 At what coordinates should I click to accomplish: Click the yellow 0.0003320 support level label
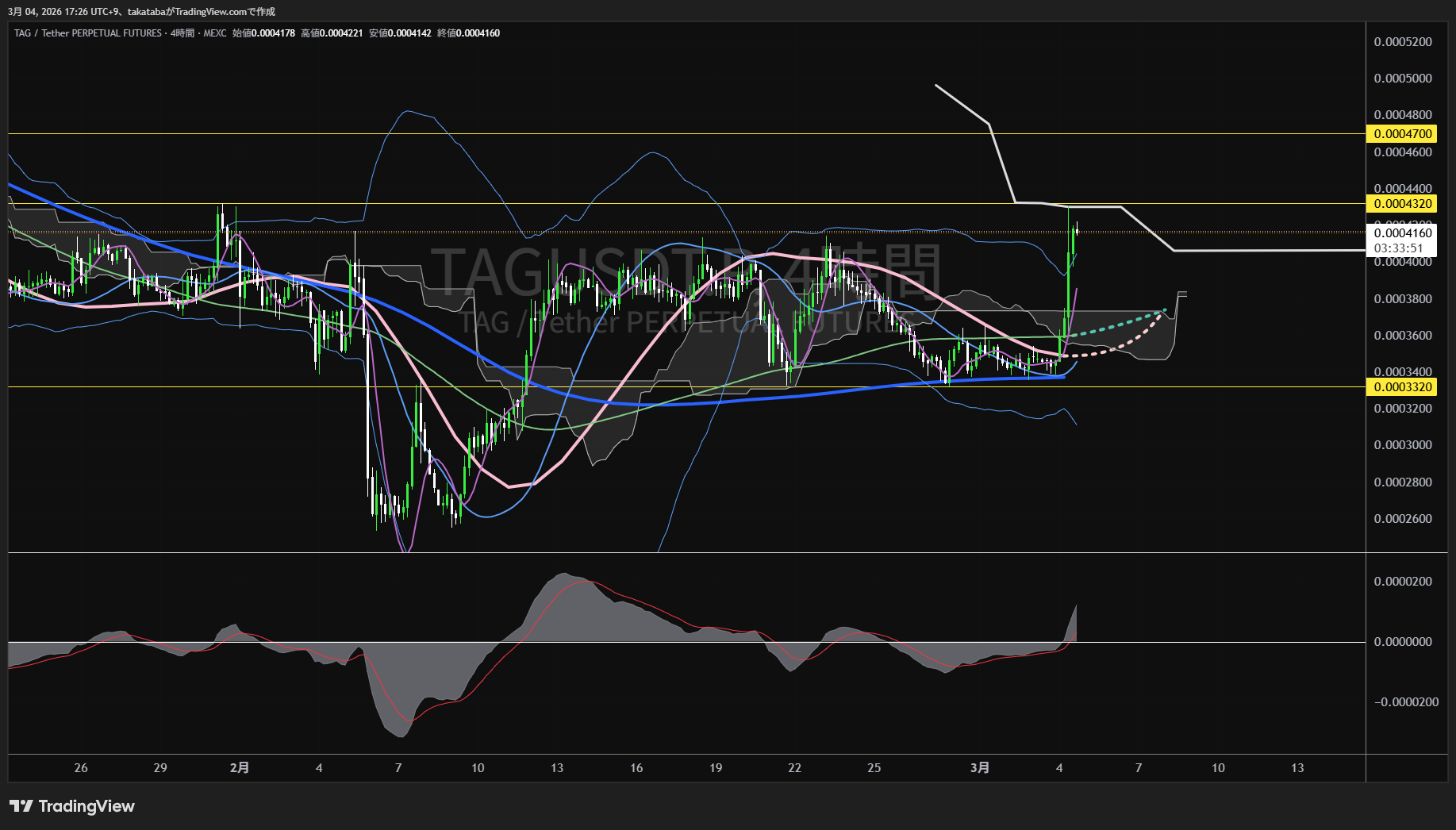coord(1403,387)
